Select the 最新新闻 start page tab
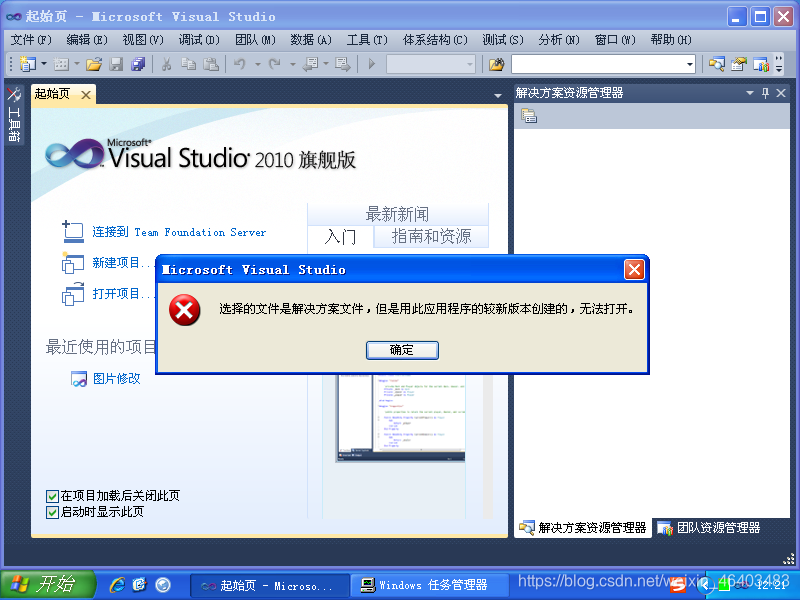 click(x=397, y=214)
